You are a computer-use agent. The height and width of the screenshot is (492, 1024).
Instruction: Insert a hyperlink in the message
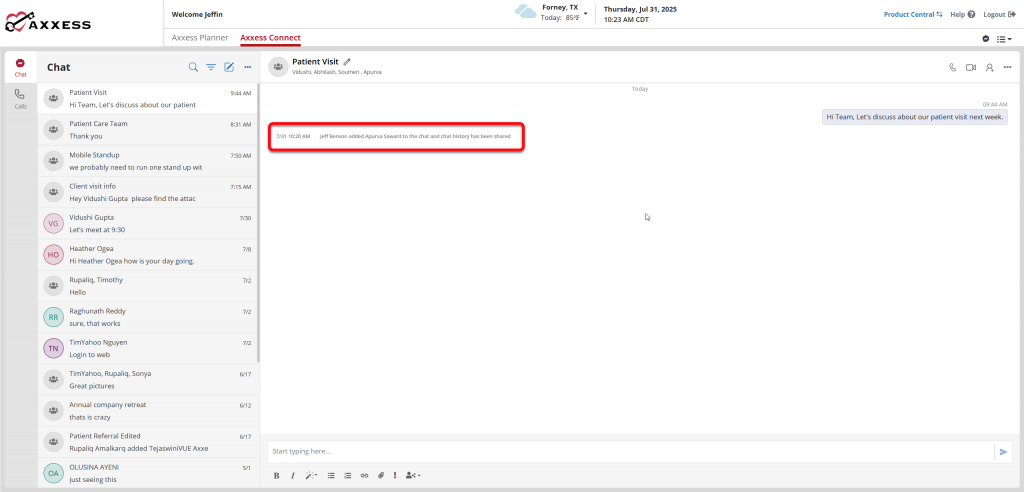364,475
